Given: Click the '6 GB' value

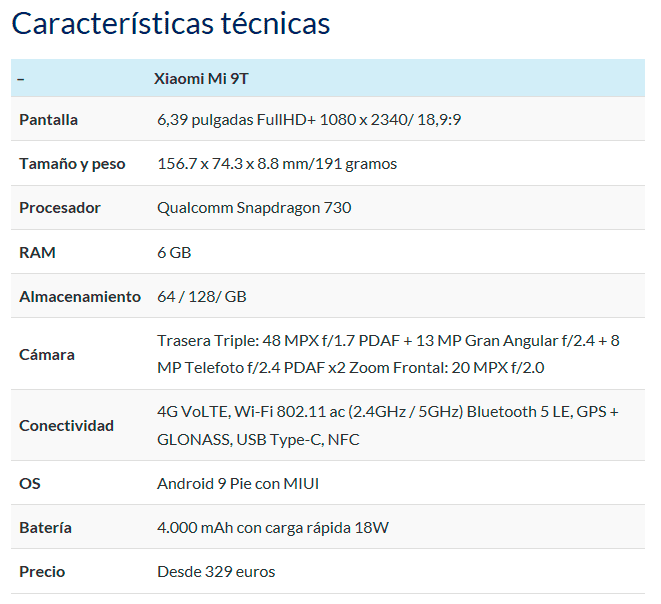Looking at the screenshot, I should tap(174, 252).
